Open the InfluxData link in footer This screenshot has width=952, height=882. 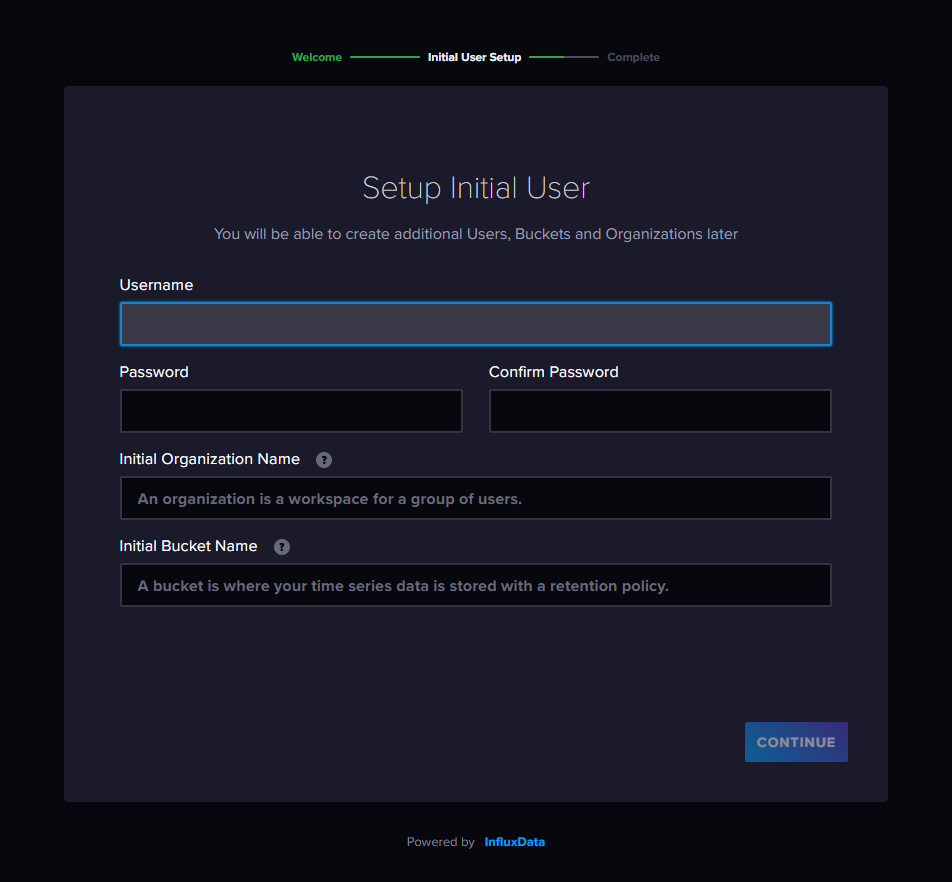pyautogui.click(x=515, y=842)
